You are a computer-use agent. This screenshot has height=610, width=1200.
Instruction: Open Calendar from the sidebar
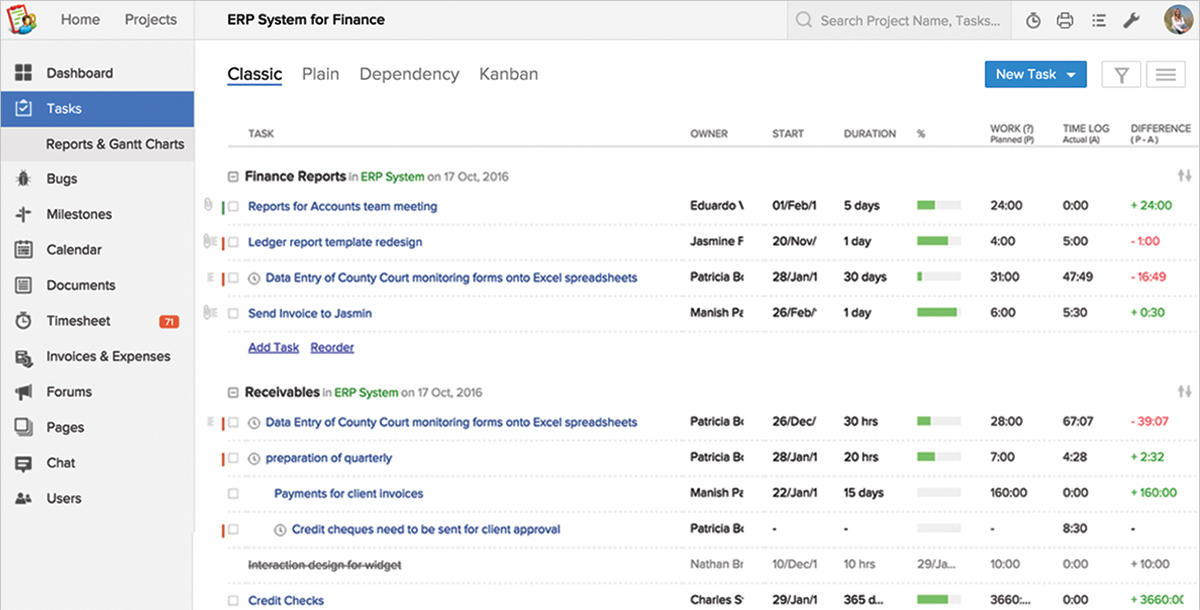click(x=73, y=250)
